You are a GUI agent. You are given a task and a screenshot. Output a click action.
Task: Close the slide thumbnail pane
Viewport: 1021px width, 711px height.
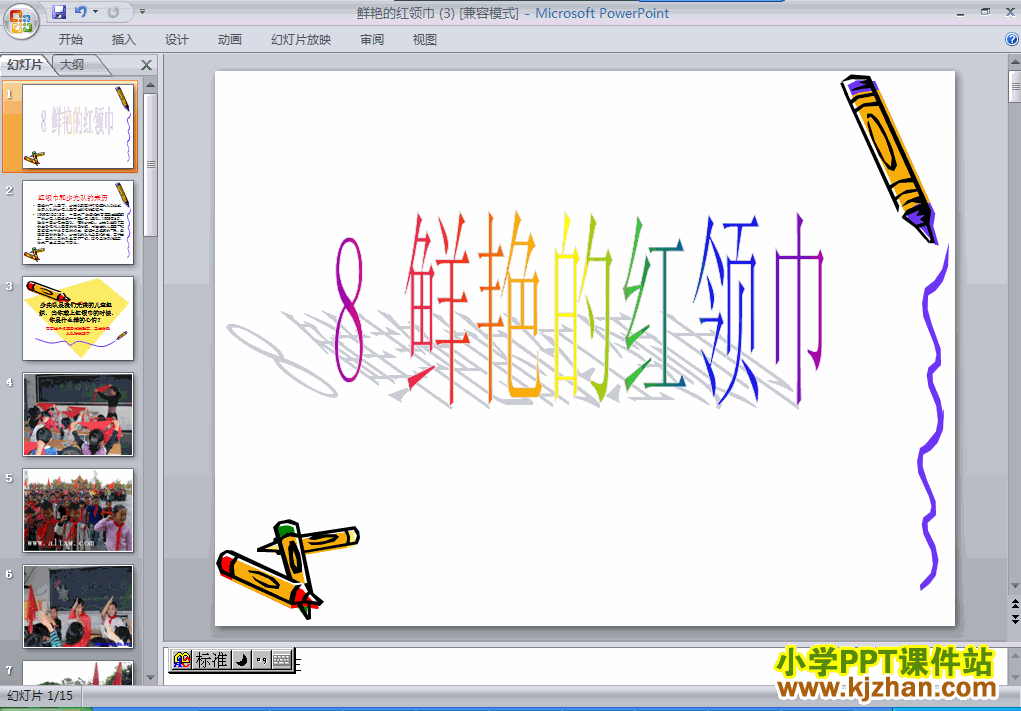147,65
